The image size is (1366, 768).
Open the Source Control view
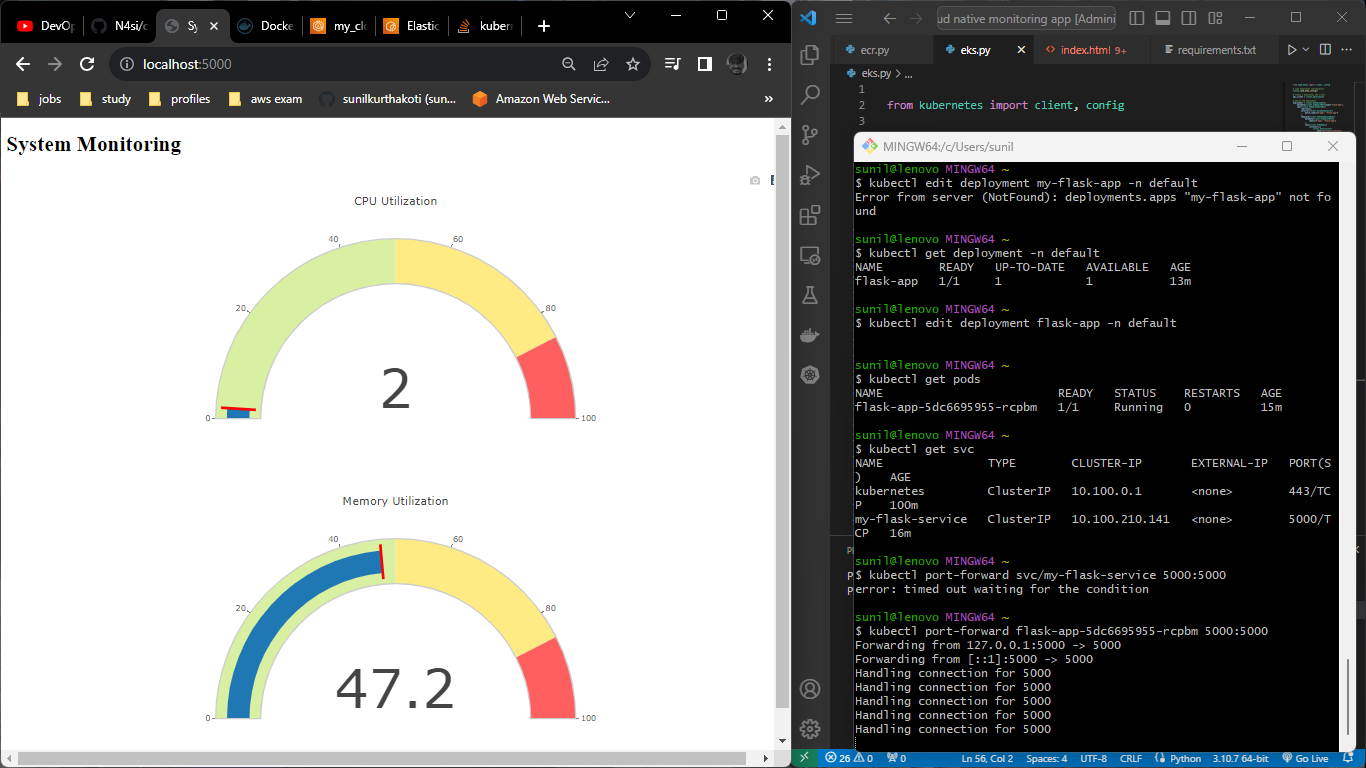(x=810, y=132)
